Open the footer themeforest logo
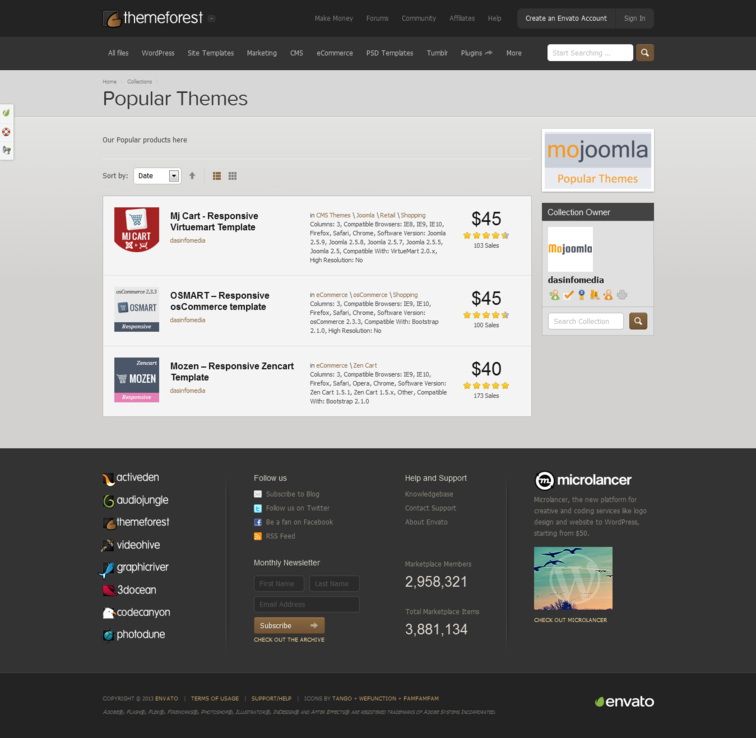Screen dimensions: 756x738 (136, 523)
